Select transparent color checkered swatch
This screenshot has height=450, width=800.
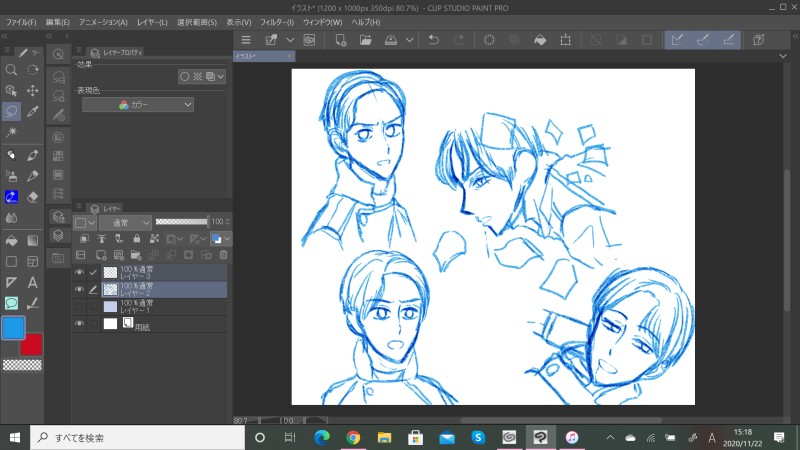(22, 365)
